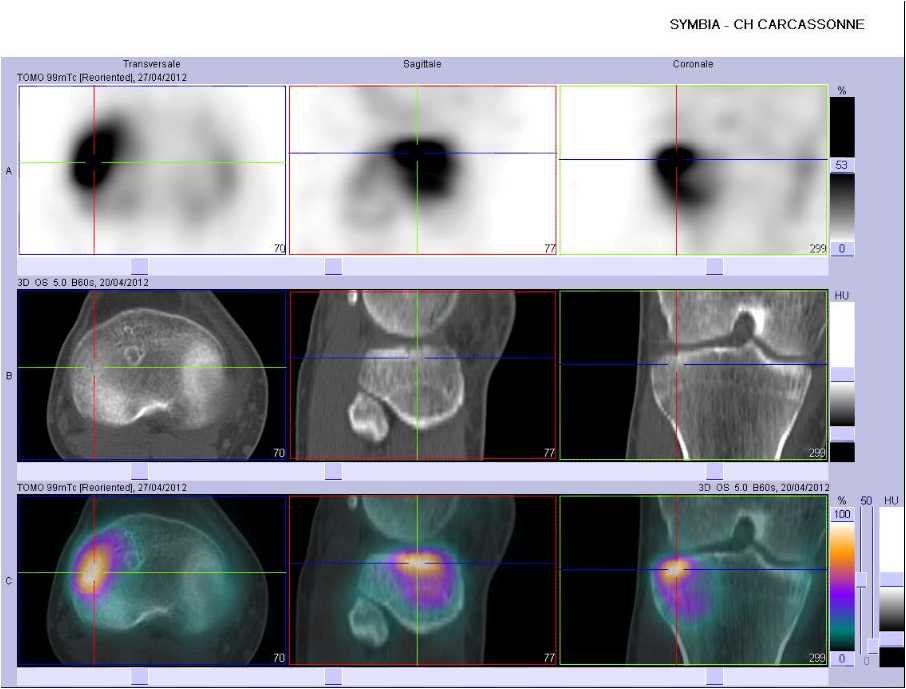The width and height of the screenshot is (906, 689).
Task: Click slice slider thumb under row B transversal view
Action: point(140,471)
